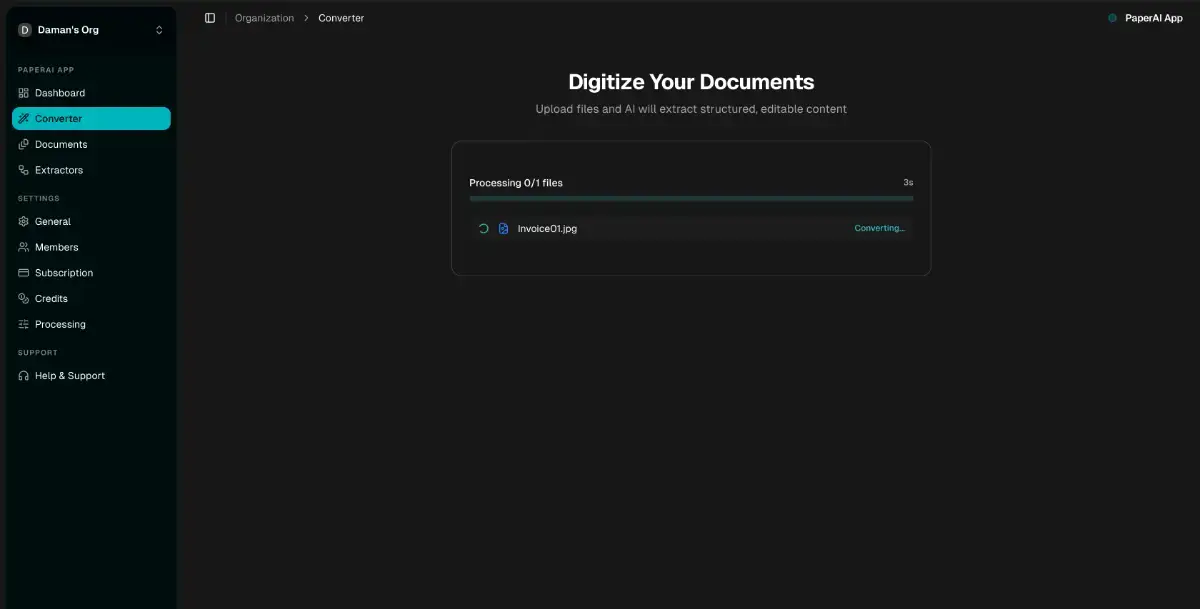Viewport: 1200px width, 609px height.
Task: Click the Credits coins icon
Action: tap(24, 298)
